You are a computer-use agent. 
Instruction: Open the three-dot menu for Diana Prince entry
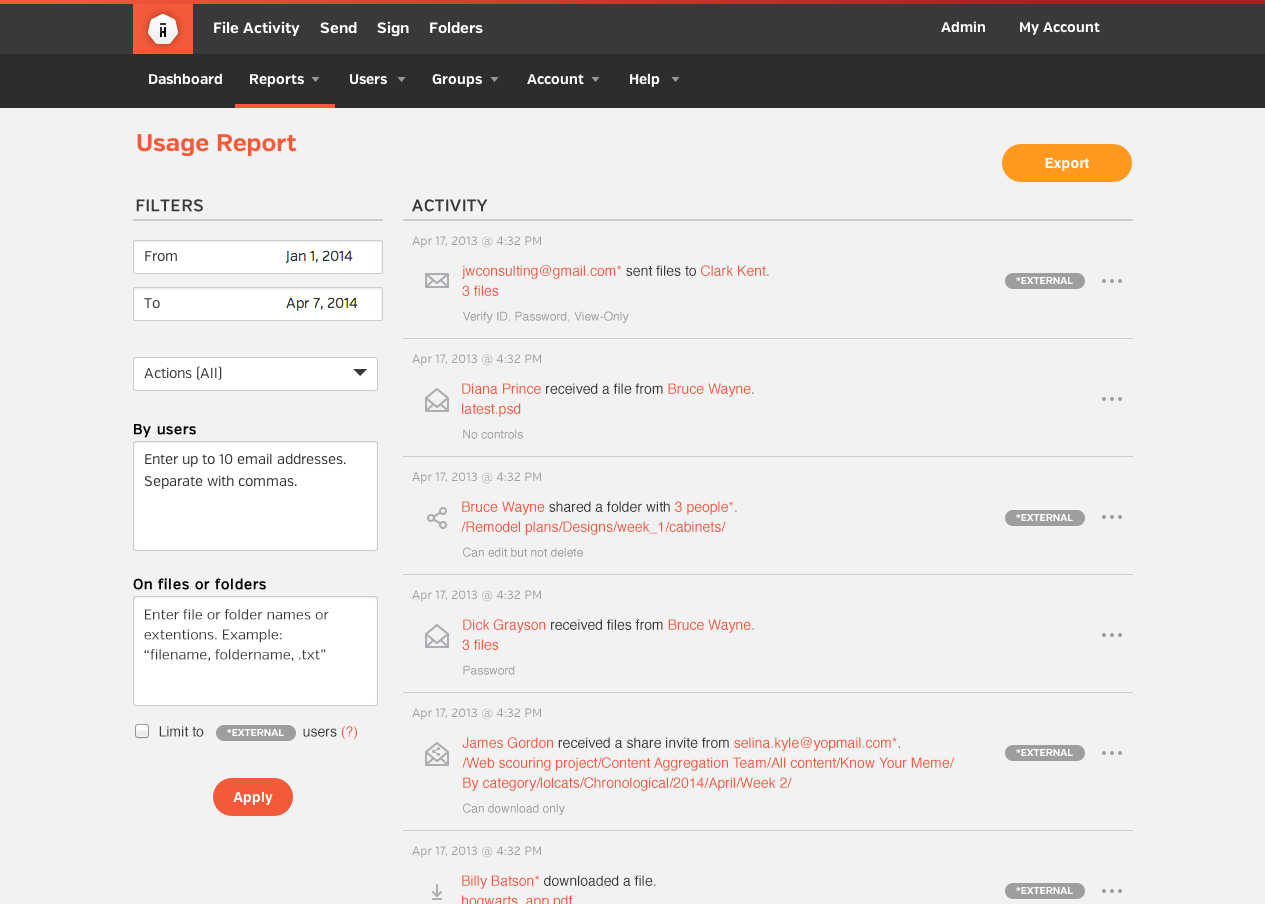click(1111, 399)
